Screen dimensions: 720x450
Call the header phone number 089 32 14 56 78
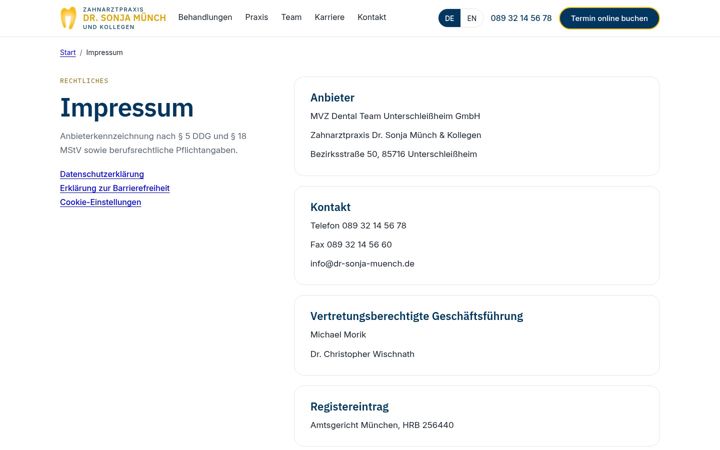(521, 18)
